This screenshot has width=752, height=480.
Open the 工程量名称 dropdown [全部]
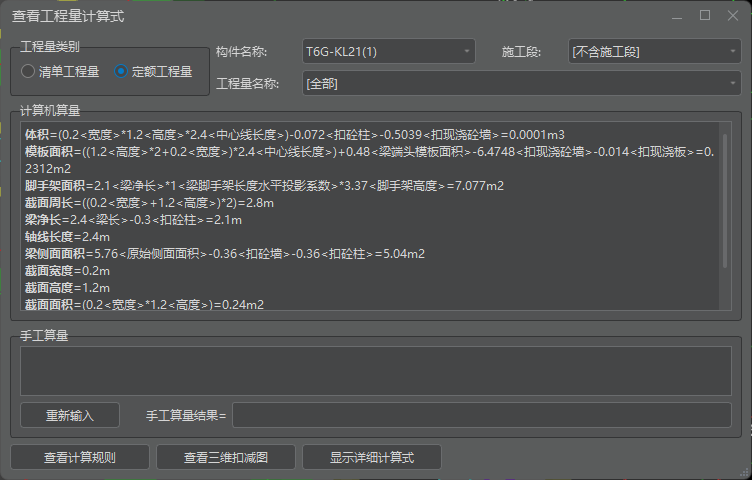coord(522,83)
